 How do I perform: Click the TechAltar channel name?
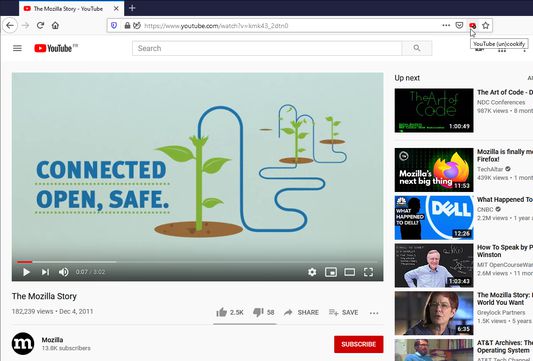tap(490, 169)
